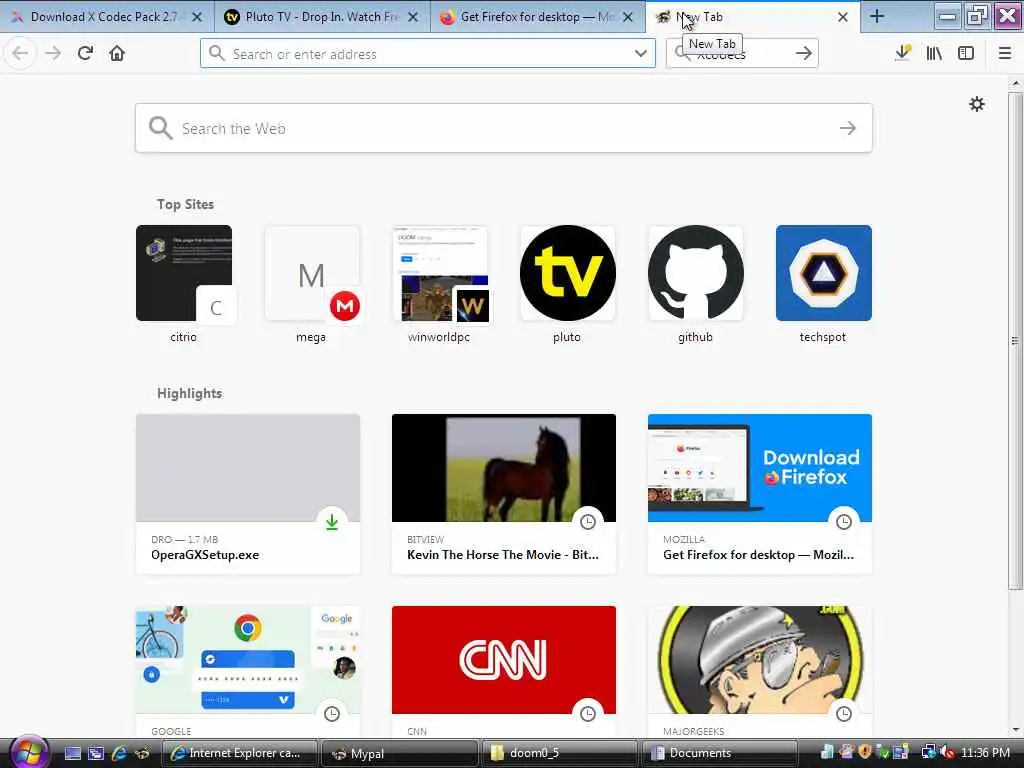Open the home page icon
The width and height of the screenshot is (1024, 768).
coord(117,53)
